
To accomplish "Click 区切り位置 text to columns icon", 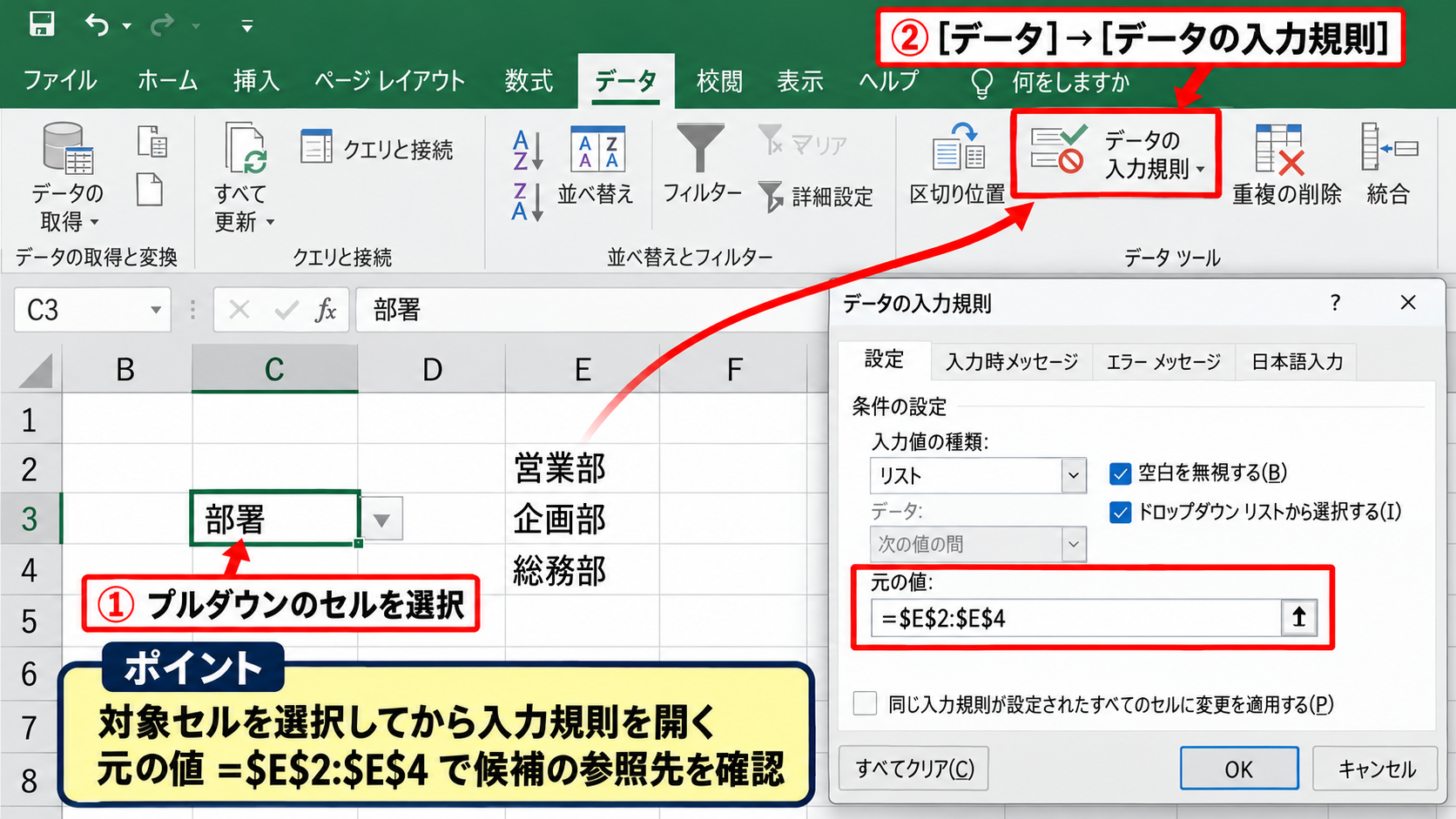I will (x=958, y=146).
